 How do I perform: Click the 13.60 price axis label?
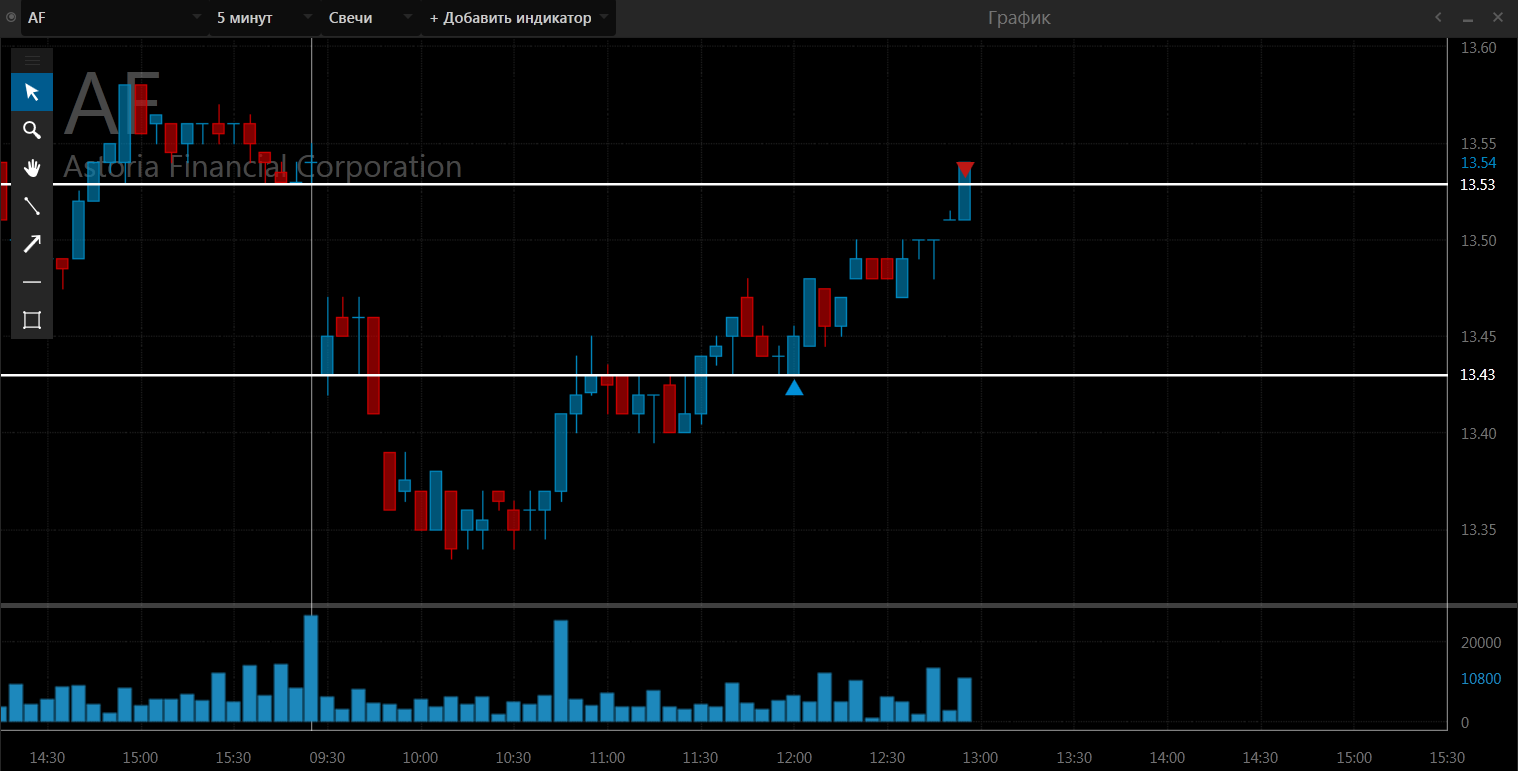pyautogui.click(x=1478, y=48)
